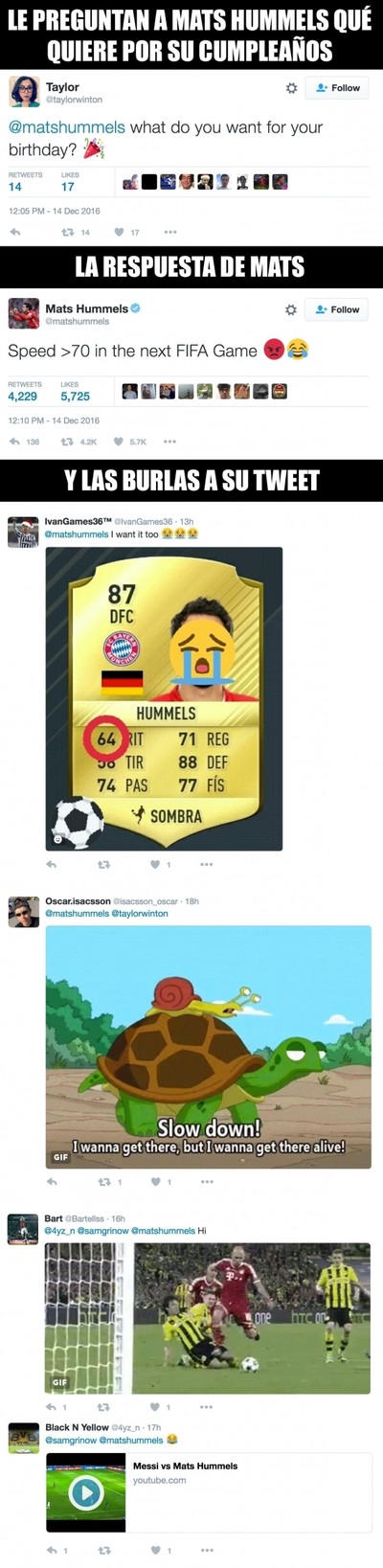Open gear menu on Mats Hummels' tweet
The image size is (383, 1568).
(291, 310)
